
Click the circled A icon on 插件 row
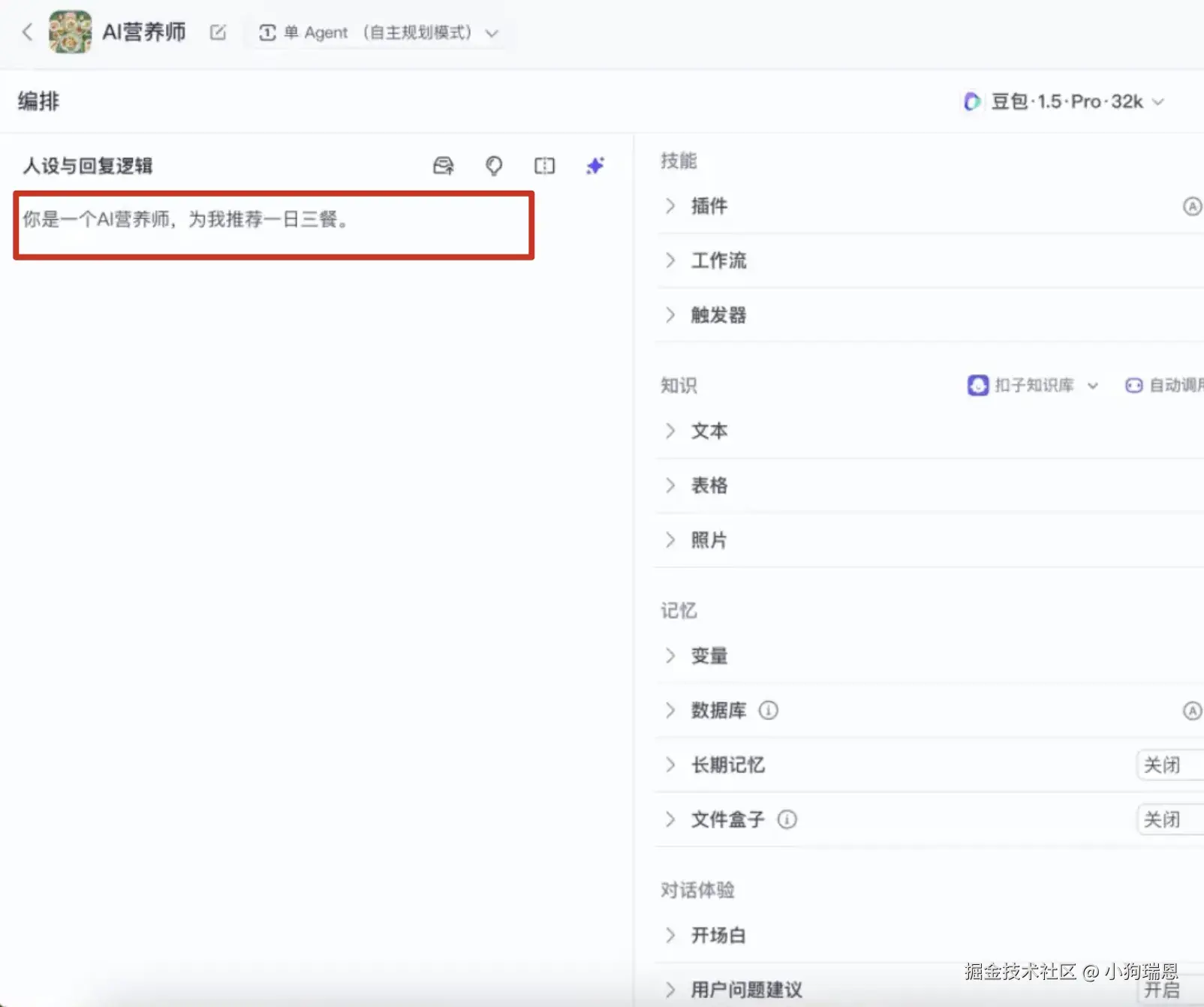(x=1192, y=206)
